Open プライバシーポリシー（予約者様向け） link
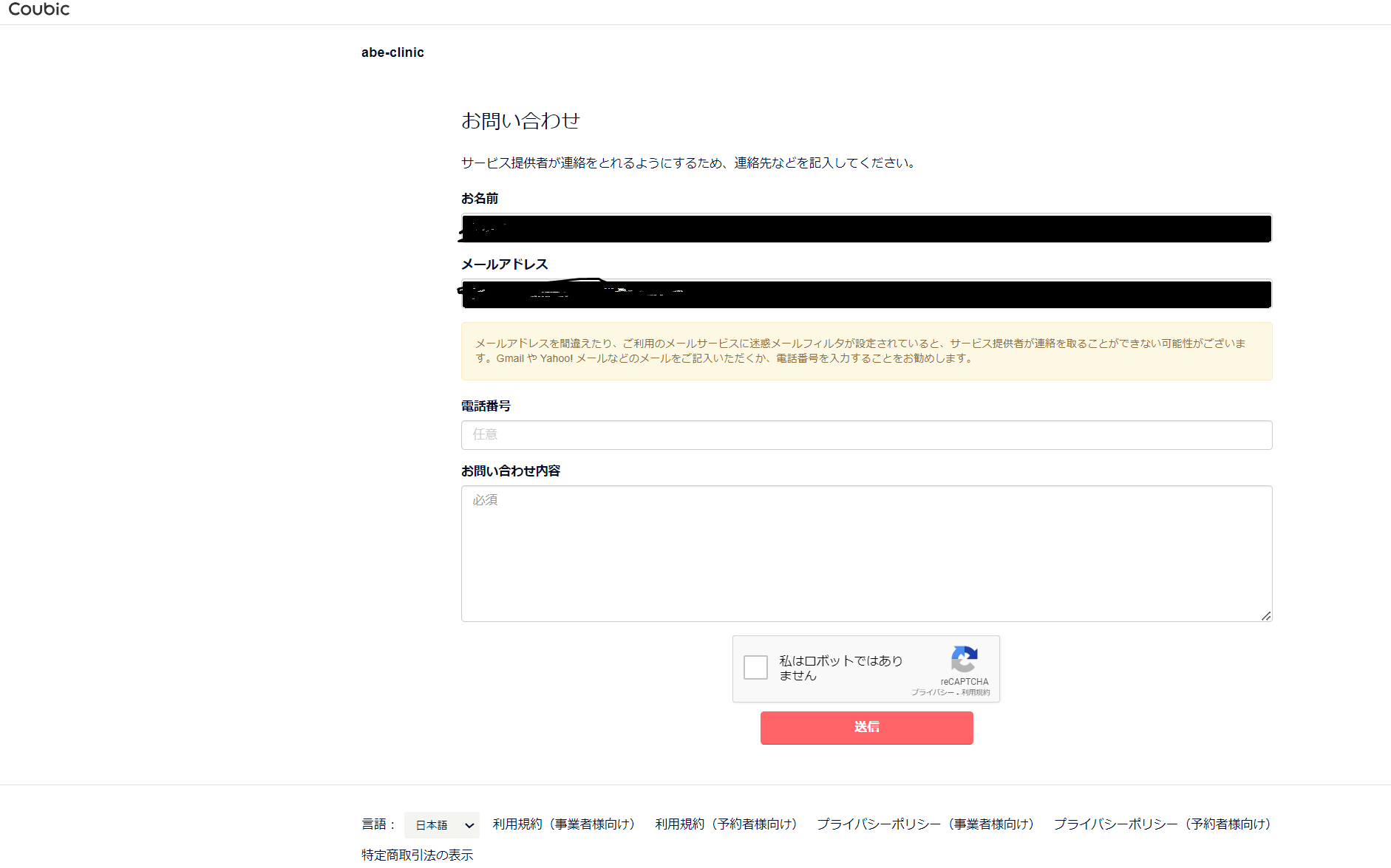 [1162, 824]
